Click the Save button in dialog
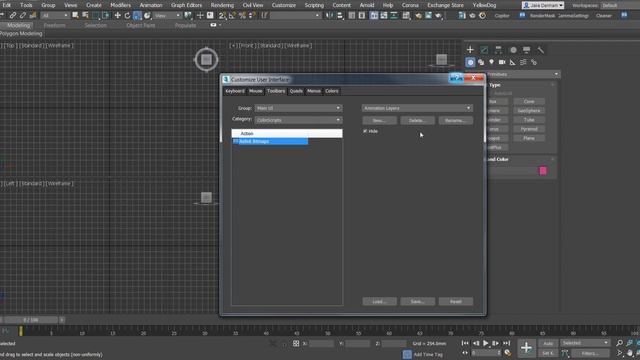The height and width of the screenshot is (360, 640). click(417, 302)
